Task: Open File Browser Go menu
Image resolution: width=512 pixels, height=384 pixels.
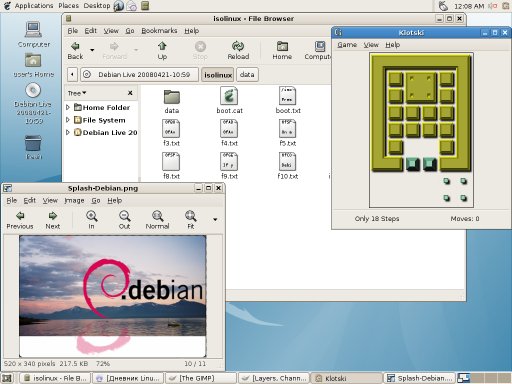Action: point(130,31)
